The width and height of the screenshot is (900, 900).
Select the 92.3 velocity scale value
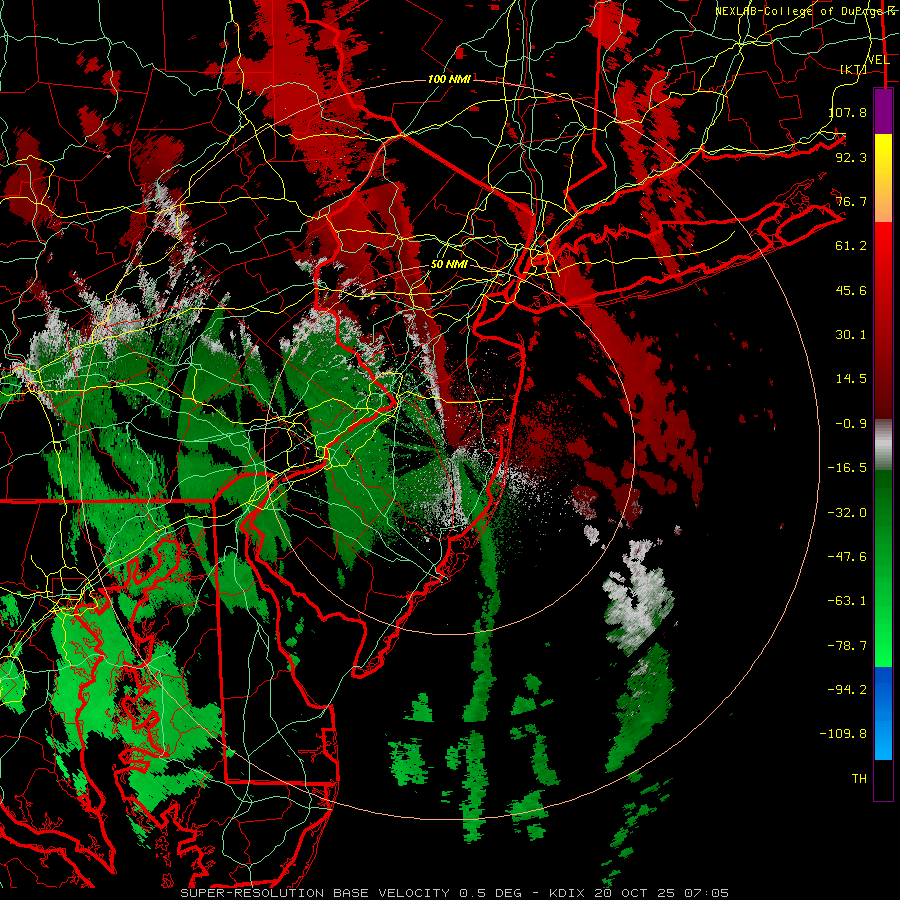[x=851, y=157]
